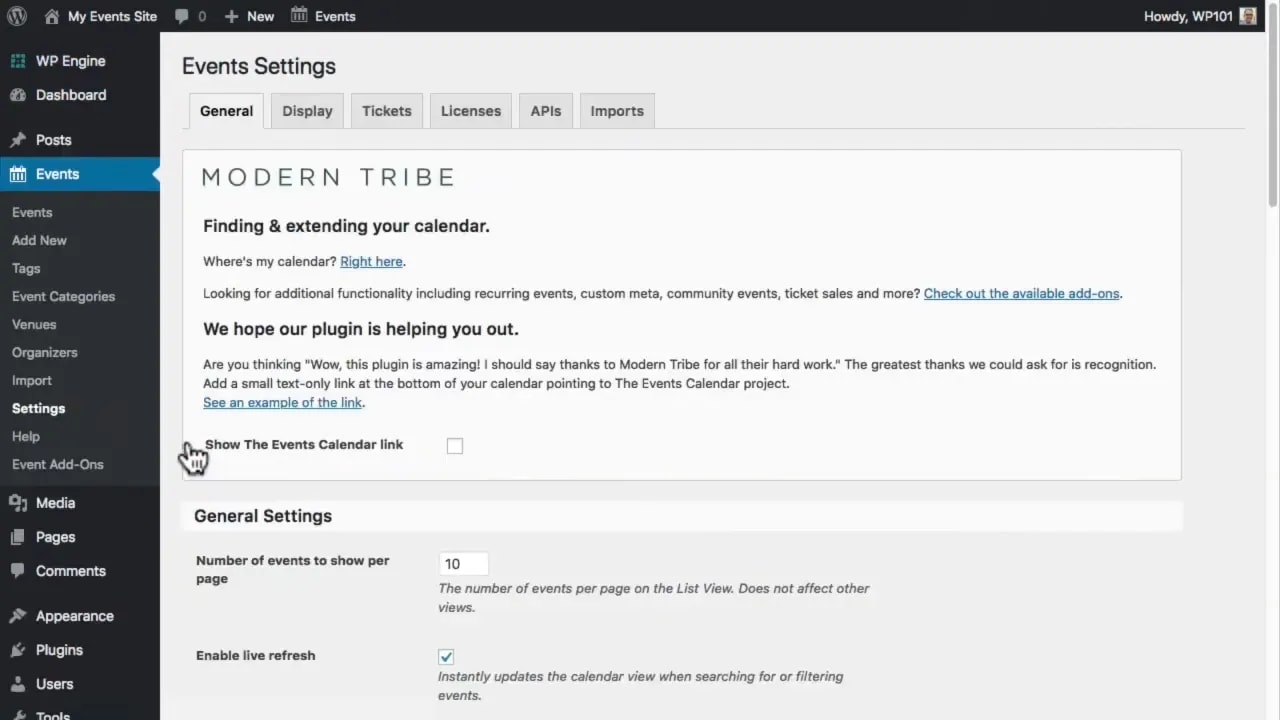The image size is (1280, 720).
Task: Open Event Categories submenu item
Action: coord(63,296)
